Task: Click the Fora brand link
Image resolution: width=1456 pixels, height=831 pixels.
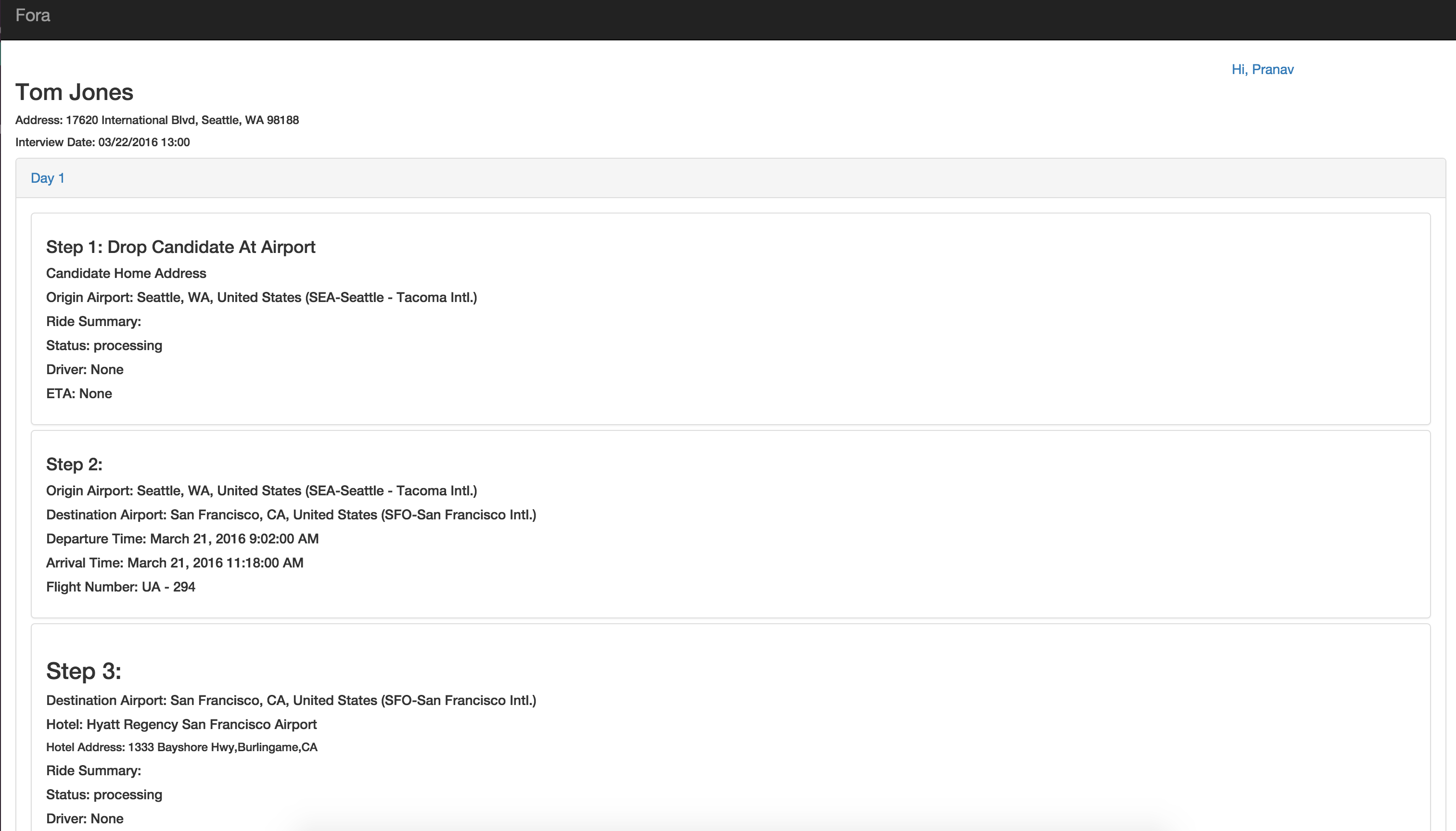Action: 33,15
